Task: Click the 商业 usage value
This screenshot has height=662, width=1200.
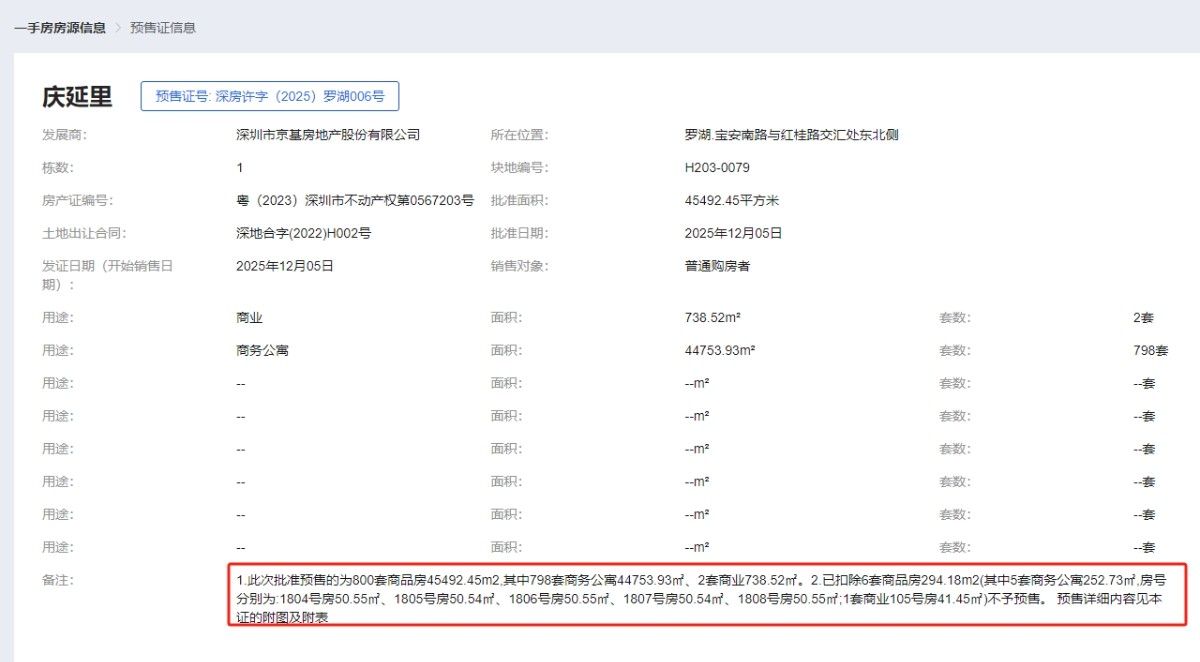Action: click(x=249, y=318)
